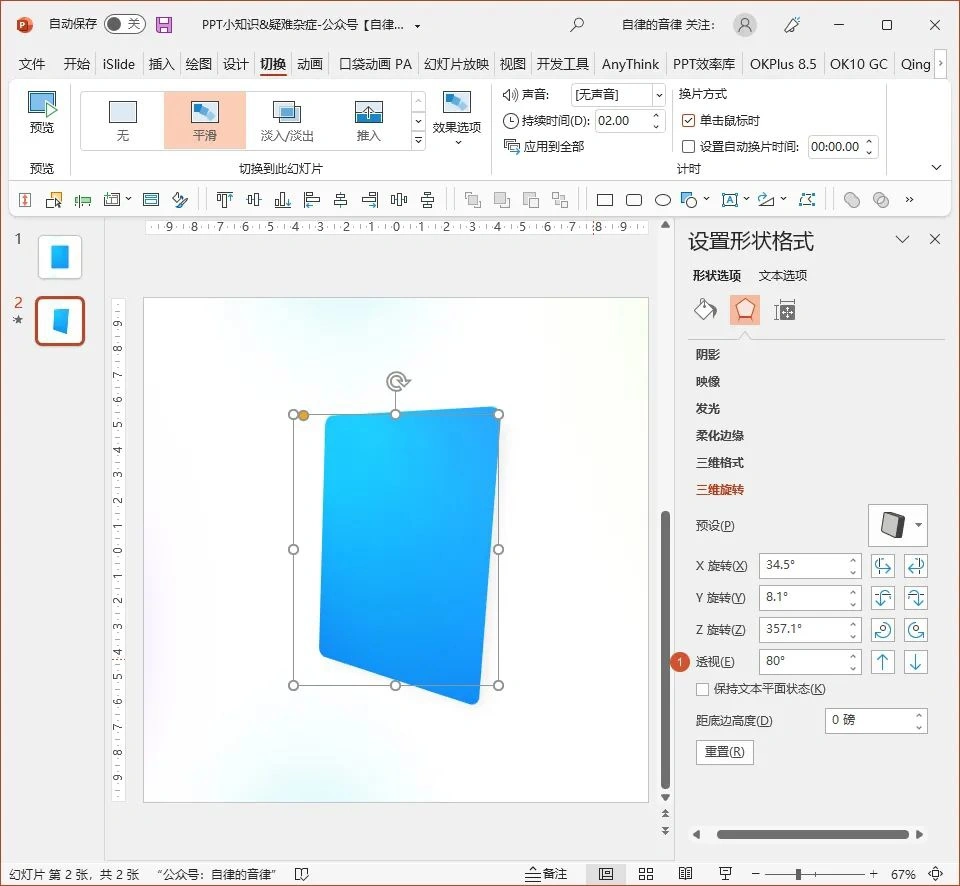This screenshot has height=886, width=960.
Task: Click the save icon in title bar
Action: (x=164, y=25)
